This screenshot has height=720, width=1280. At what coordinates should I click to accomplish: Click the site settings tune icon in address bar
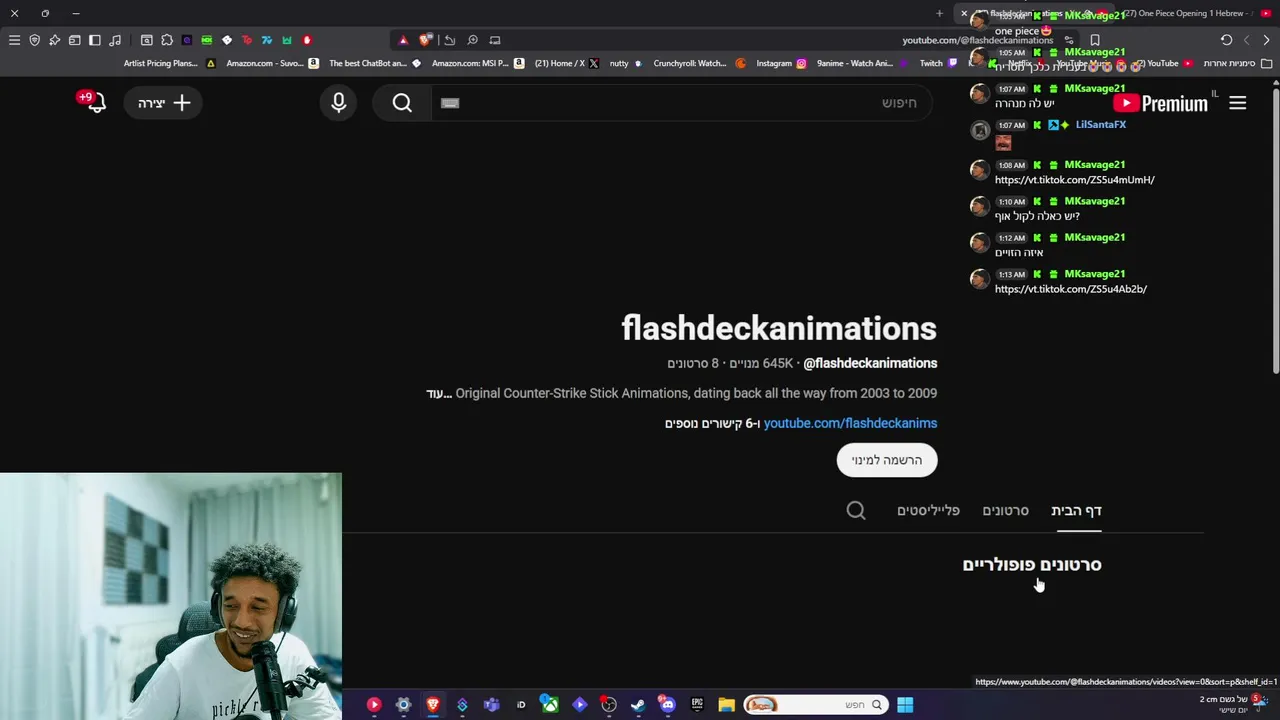click(1068, 40)
